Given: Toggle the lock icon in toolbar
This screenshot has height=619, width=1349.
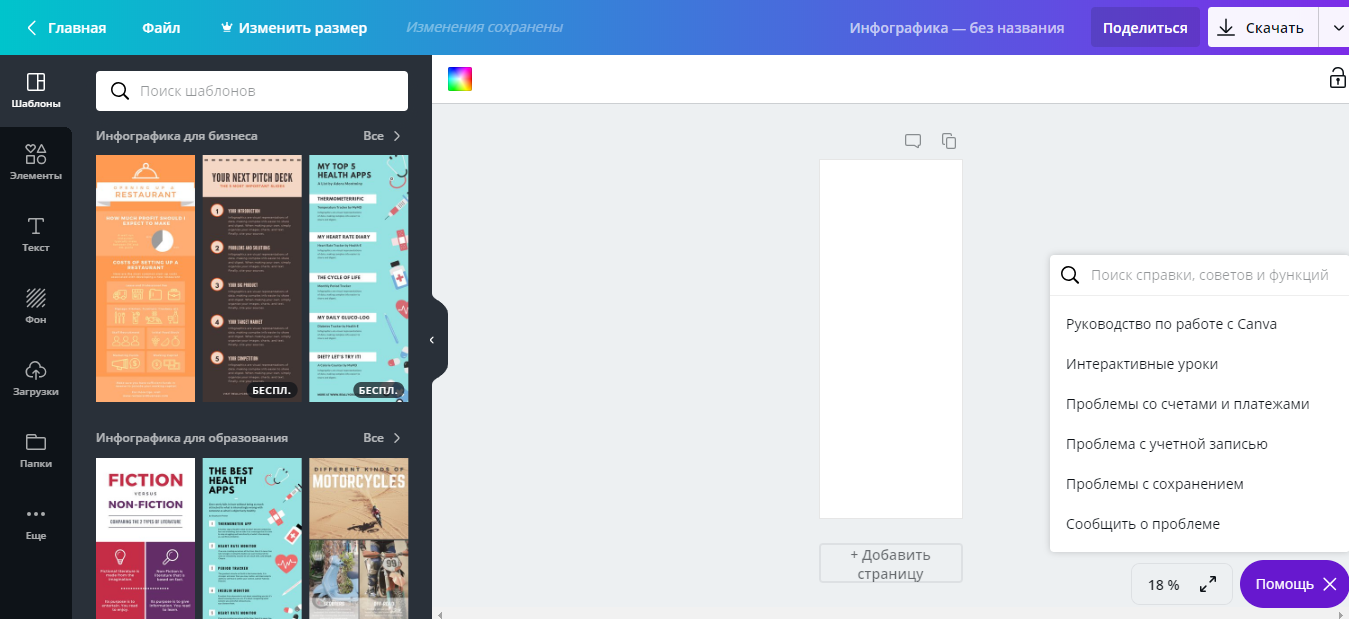Looking at the screenshot, I should click(x=1337, y=78).
